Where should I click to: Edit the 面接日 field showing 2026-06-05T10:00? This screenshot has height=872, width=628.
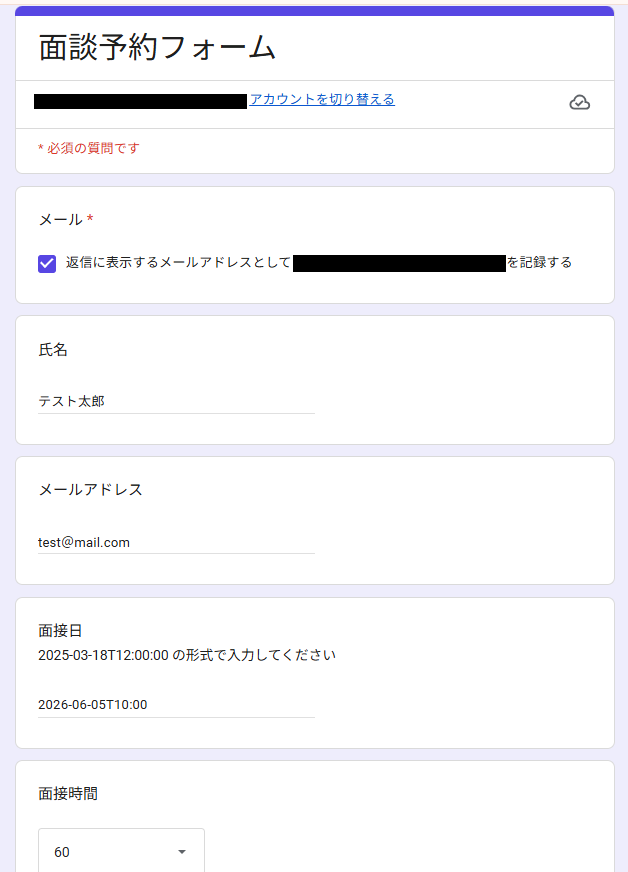tap(176, 705)
